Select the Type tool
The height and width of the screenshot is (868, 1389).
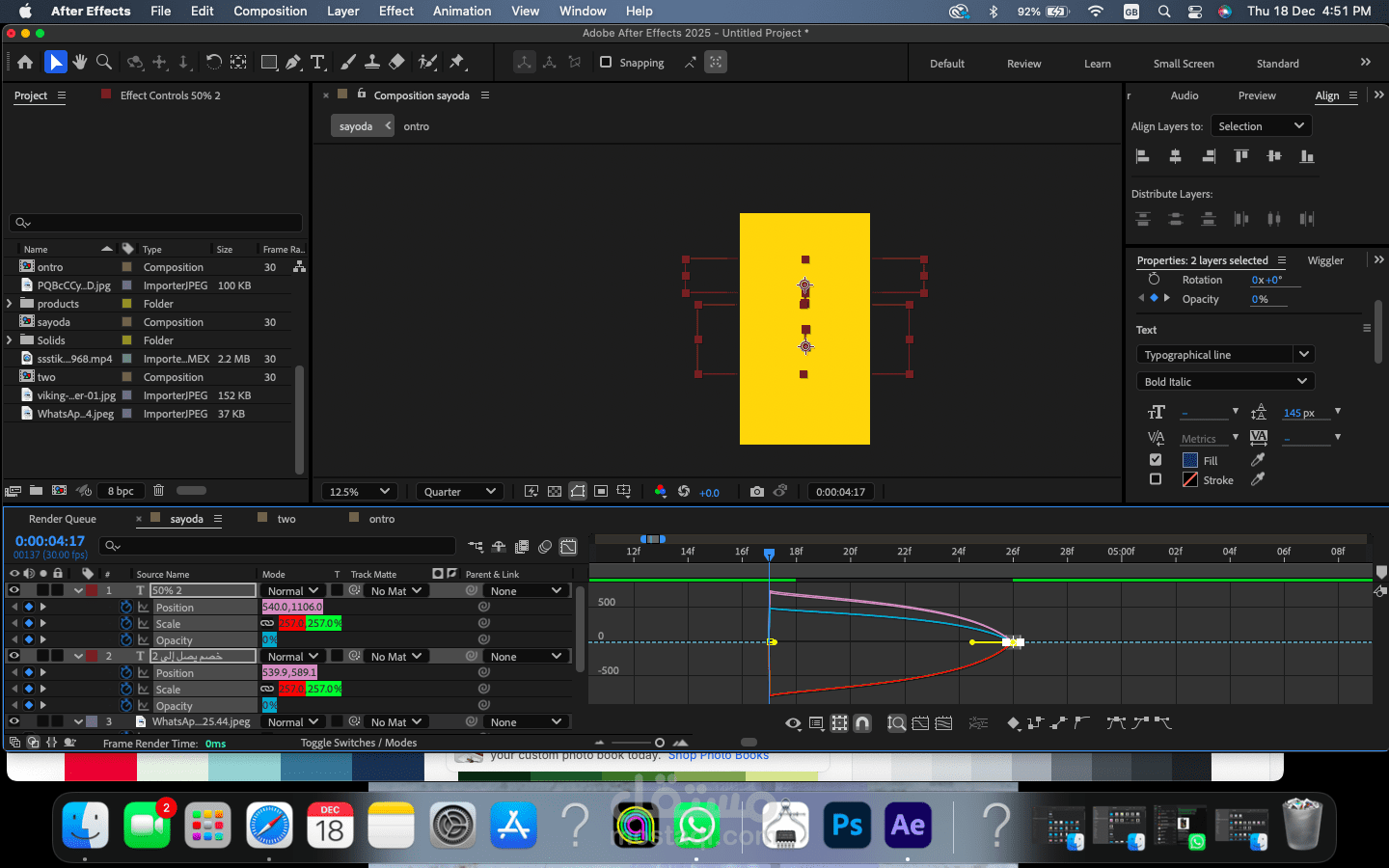click(318, 63)
